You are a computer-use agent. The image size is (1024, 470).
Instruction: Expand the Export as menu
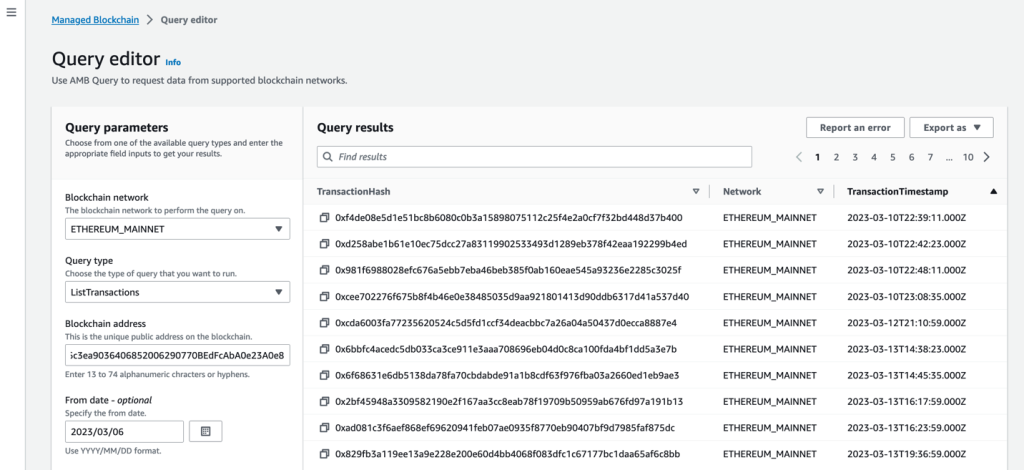pos(952,128)
